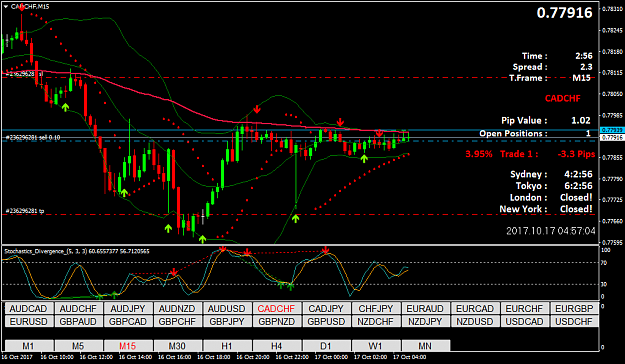Open USDCAD chart
The height and width of the screenshot is (364, 625).
[524, 321]
